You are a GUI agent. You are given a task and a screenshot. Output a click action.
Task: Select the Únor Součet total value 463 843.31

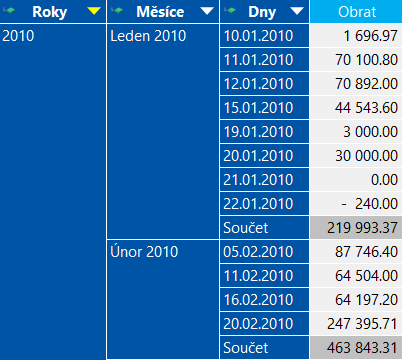click(356, 348)
